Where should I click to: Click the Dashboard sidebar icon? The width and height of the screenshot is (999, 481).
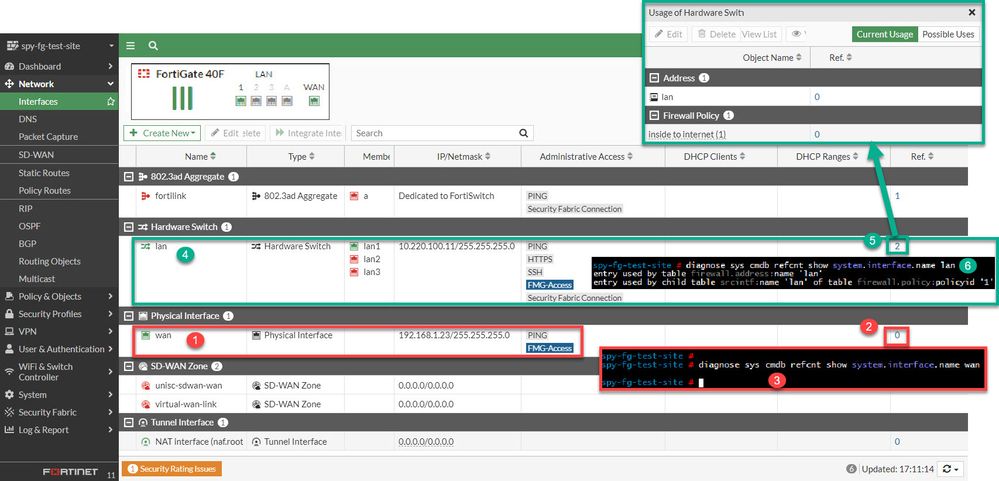9,66
